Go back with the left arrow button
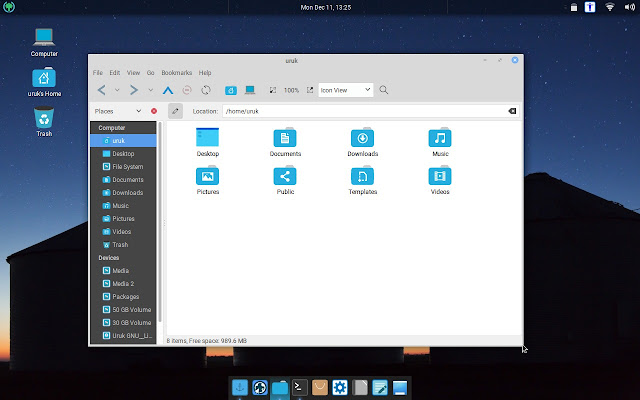 coord(102,90)
